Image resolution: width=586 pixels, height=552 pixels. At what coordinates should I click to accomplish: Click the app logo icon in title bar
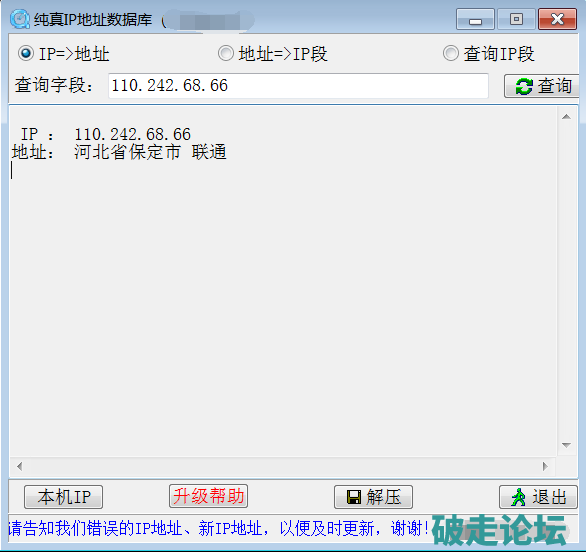[20, 19]
